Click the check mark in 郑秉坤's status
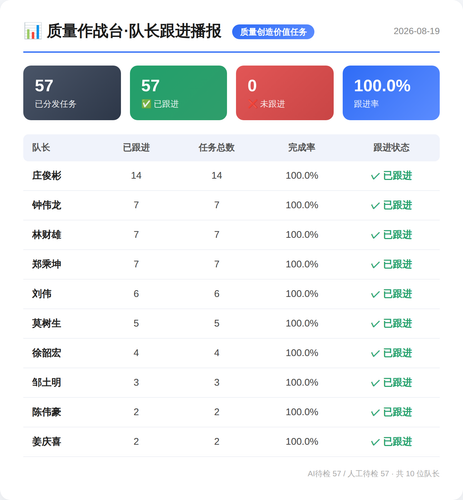Viewport: 463px width, 500px height. point(375,265)
